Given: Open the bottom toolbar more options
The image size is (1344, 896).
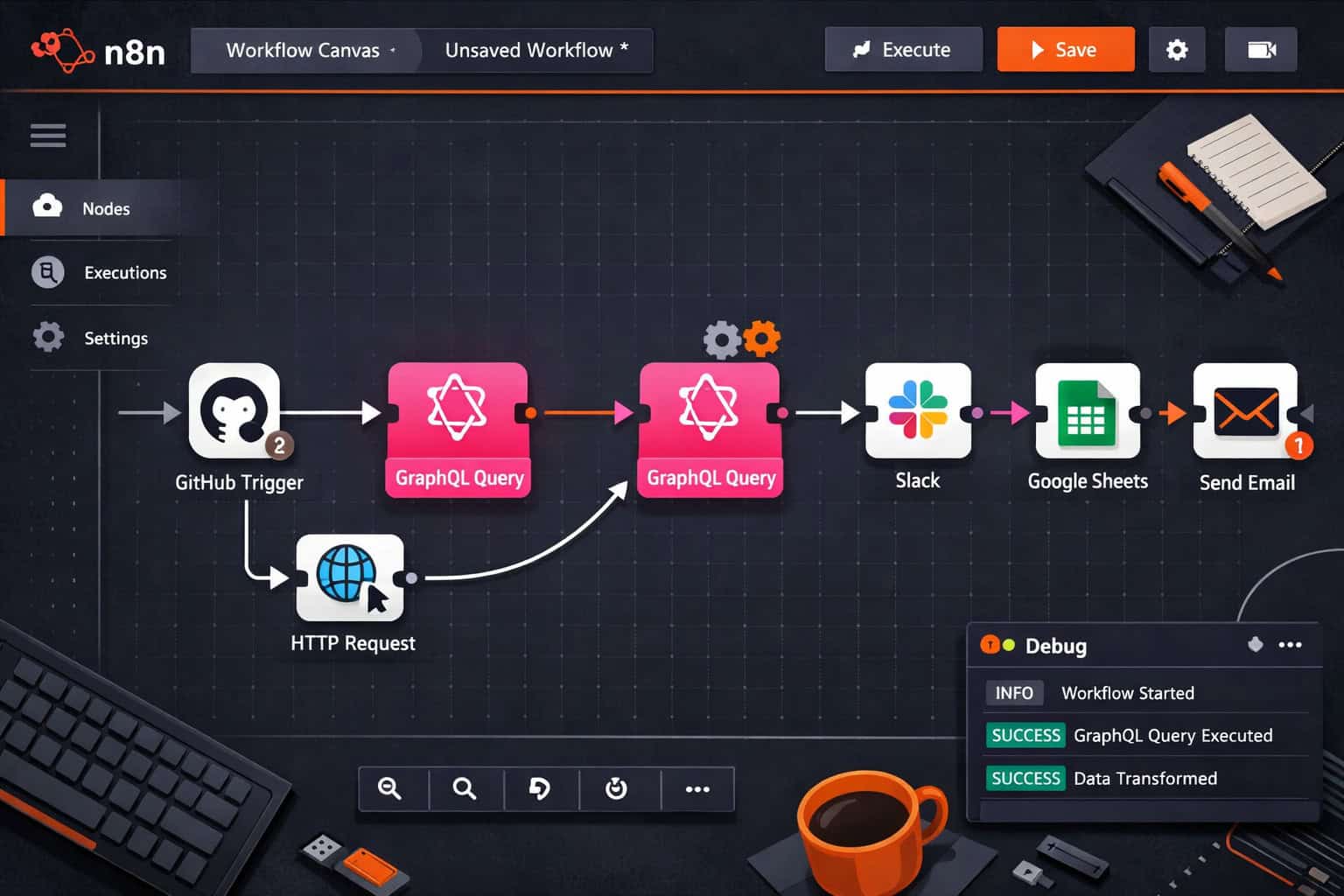Looking at the screenshot, I should (697, 788).
